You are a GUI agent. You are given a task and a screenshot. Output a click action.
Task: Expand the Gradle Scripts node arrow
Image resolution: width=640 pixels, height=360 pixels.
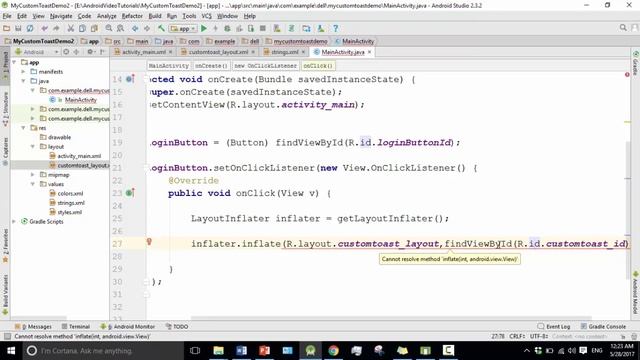coord(15,222)
